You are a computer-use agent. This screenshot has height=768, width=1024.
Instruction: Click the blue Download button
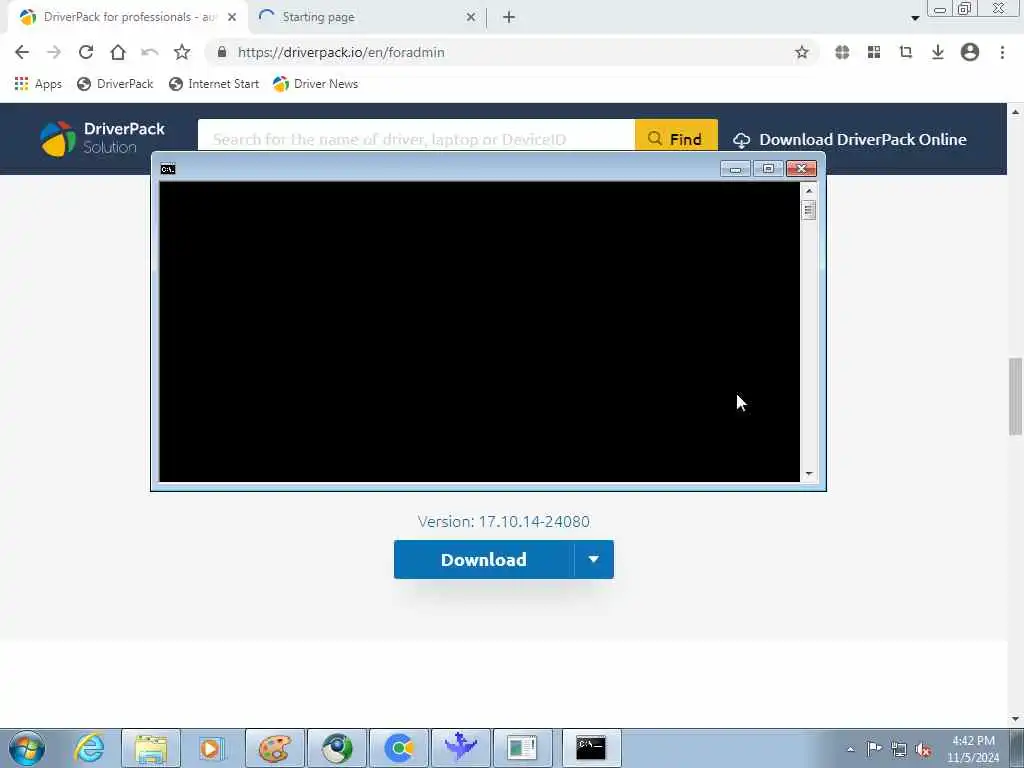pyautogui.click(x=484, y=560)
